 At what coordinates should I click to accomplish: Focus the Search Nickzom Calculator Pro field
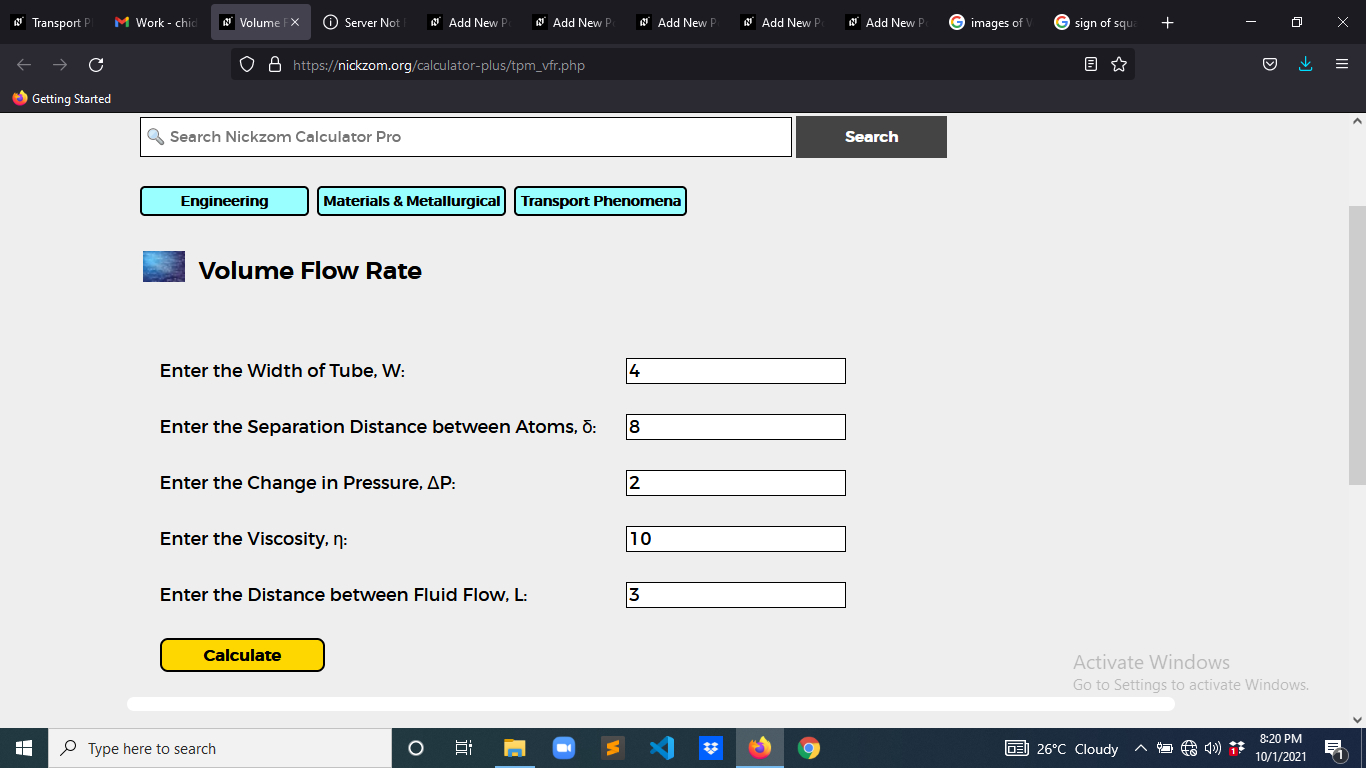tap(466, 137)
